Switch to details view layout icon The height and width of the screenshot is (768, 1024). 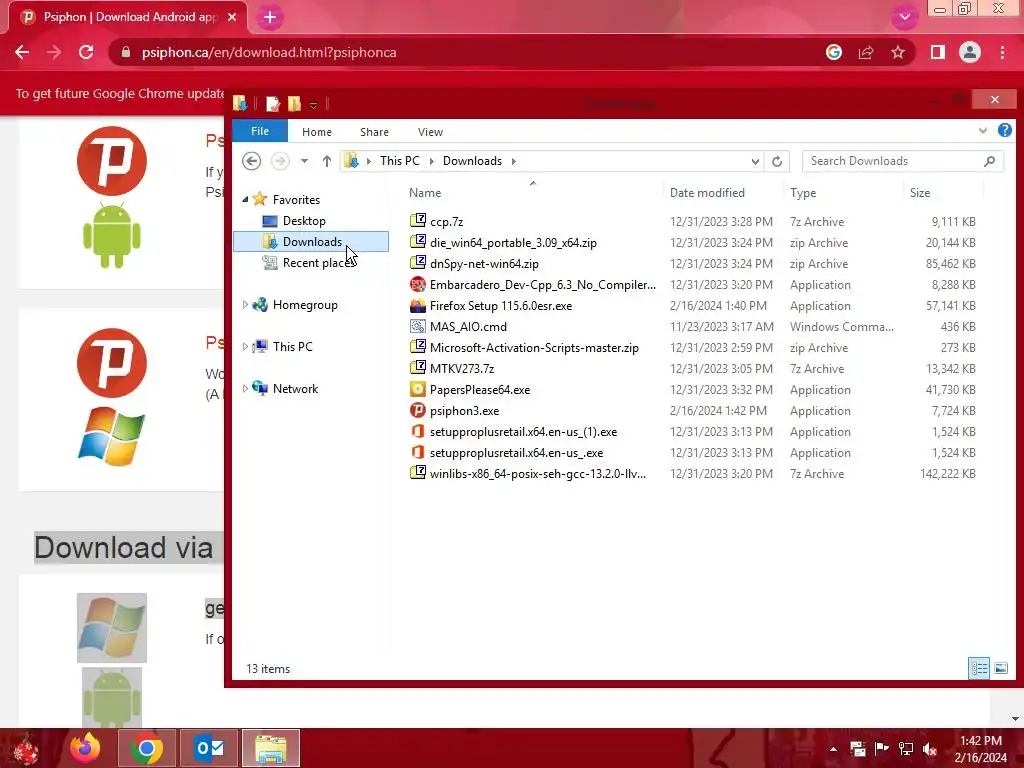(978, 668)
